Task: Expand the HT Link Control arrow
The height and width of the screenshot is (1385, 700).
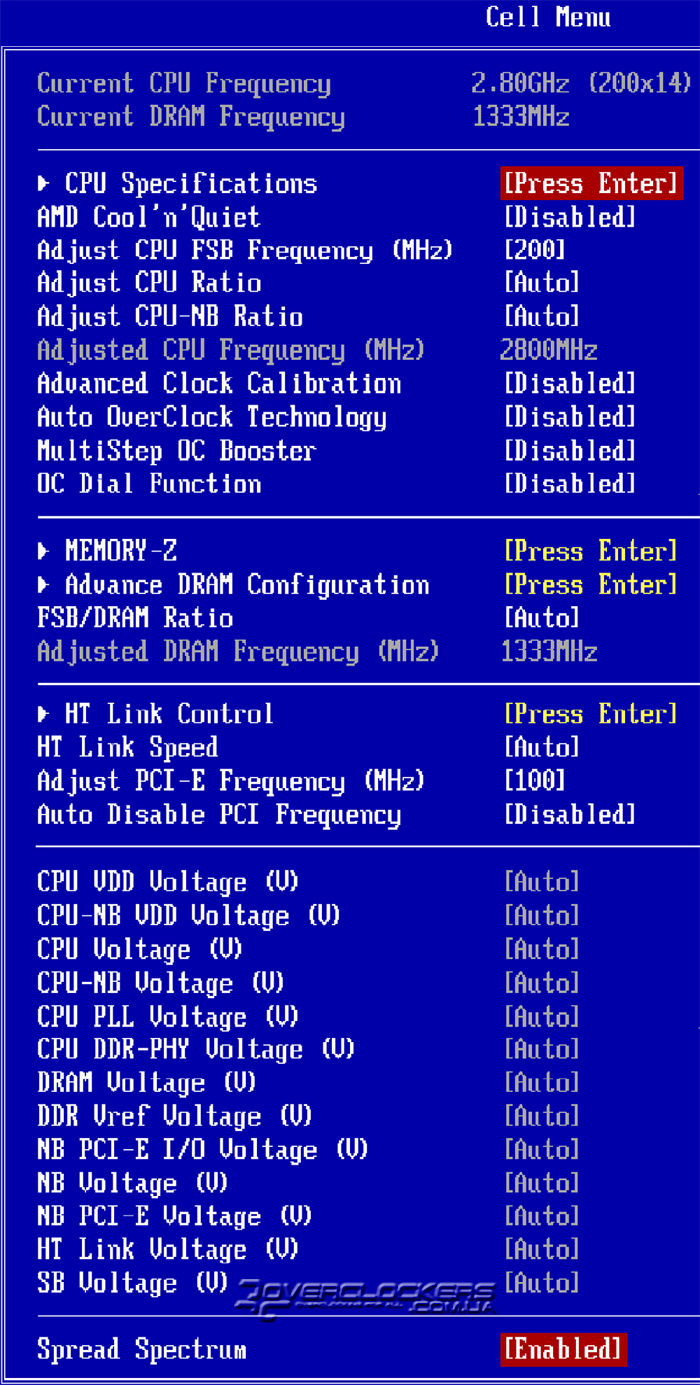Action: [43, 714]
